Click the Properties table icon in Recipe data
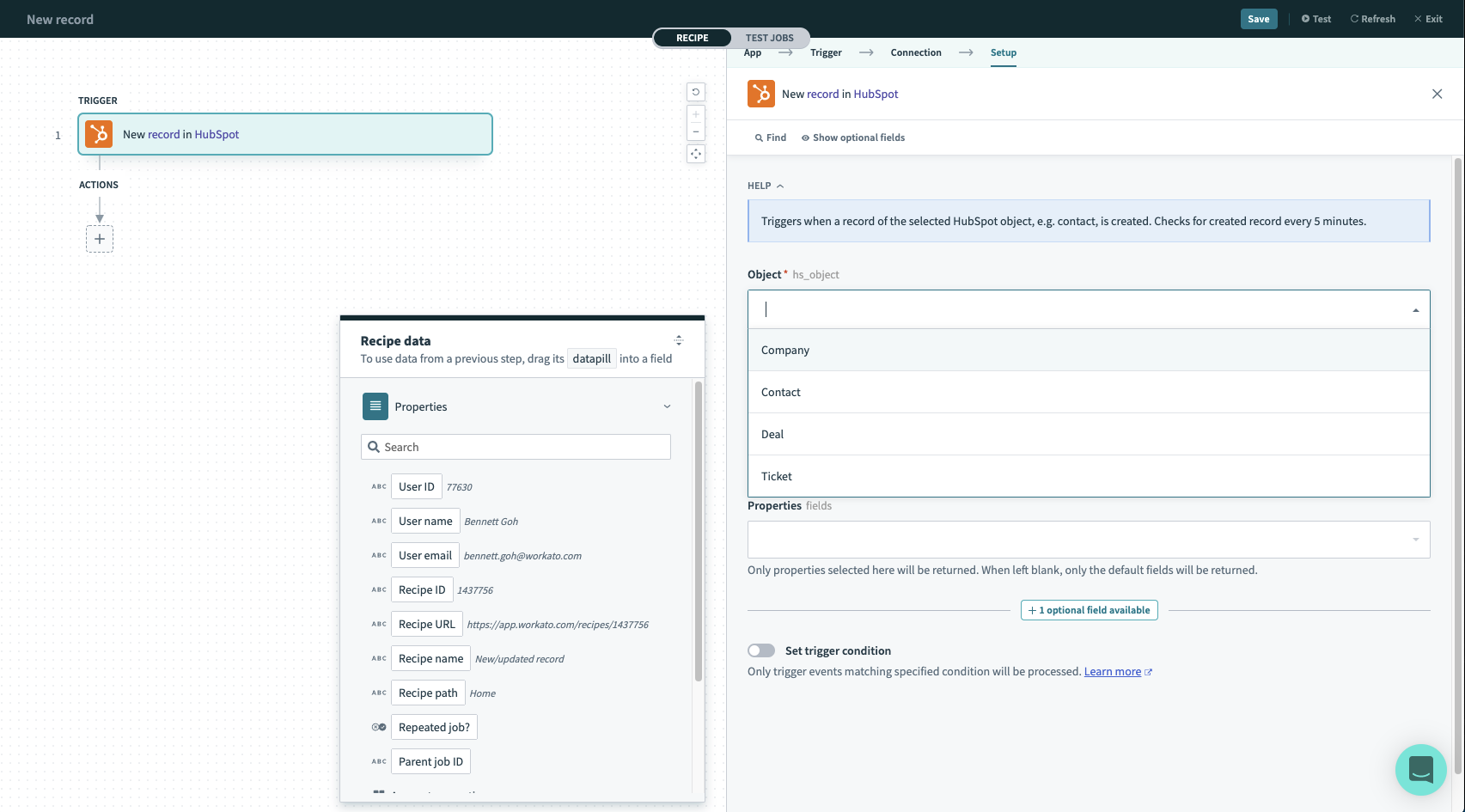Viewport: 1465px width, 812px height. (x=375, y=406)
